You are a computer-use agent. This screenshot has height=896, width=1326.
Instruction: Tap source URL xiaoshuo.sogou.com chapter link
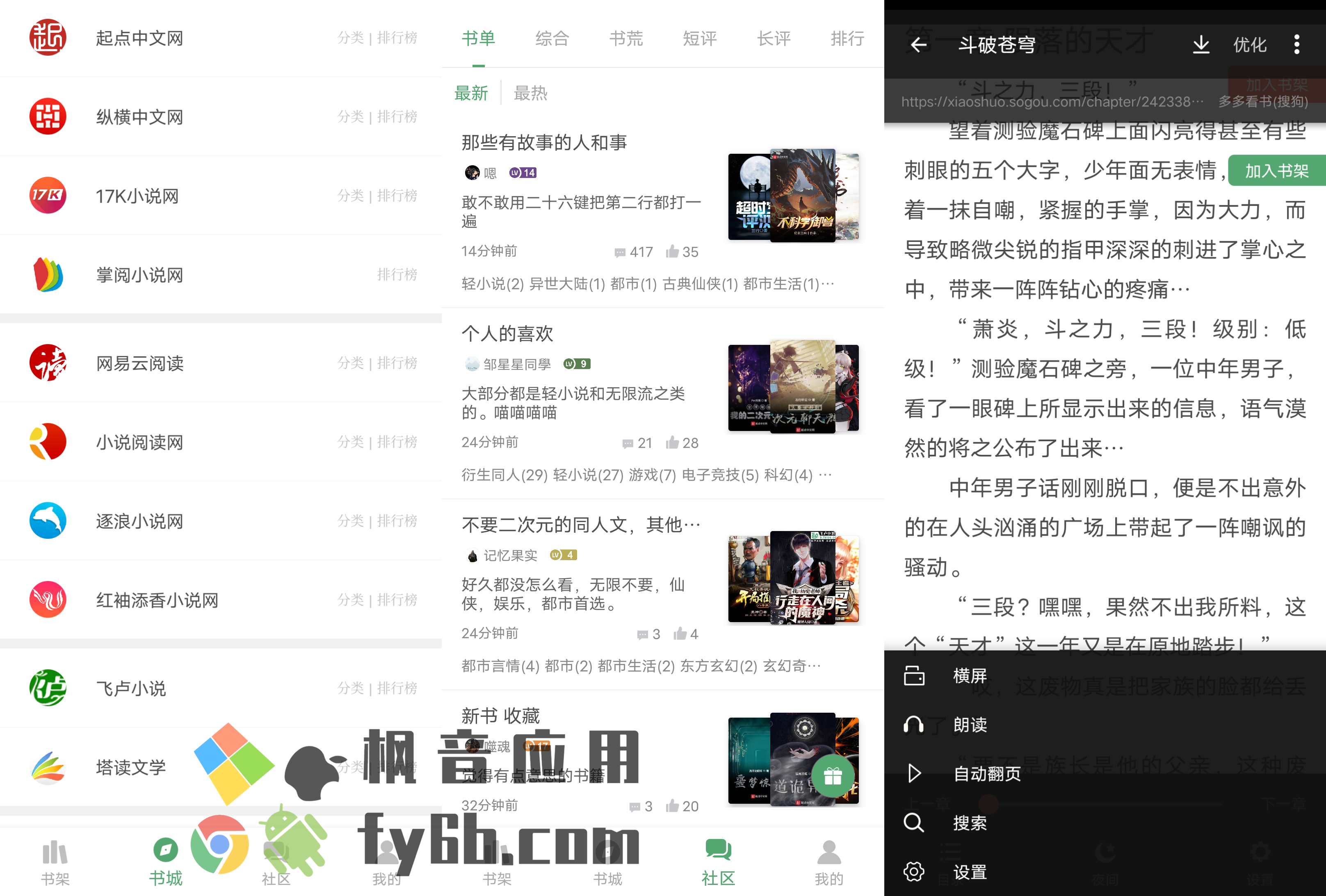(1052, 102)
